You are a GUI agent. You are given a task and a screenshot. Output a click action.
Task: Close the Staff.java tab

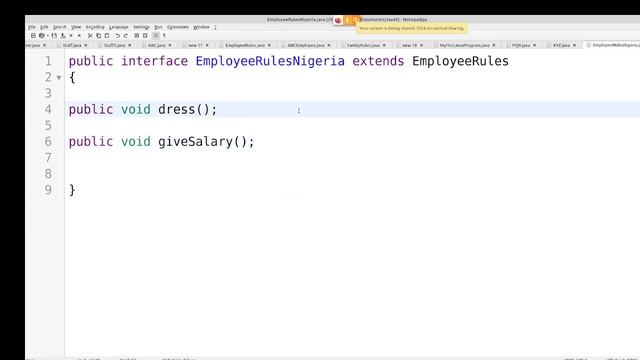[86, 45]
